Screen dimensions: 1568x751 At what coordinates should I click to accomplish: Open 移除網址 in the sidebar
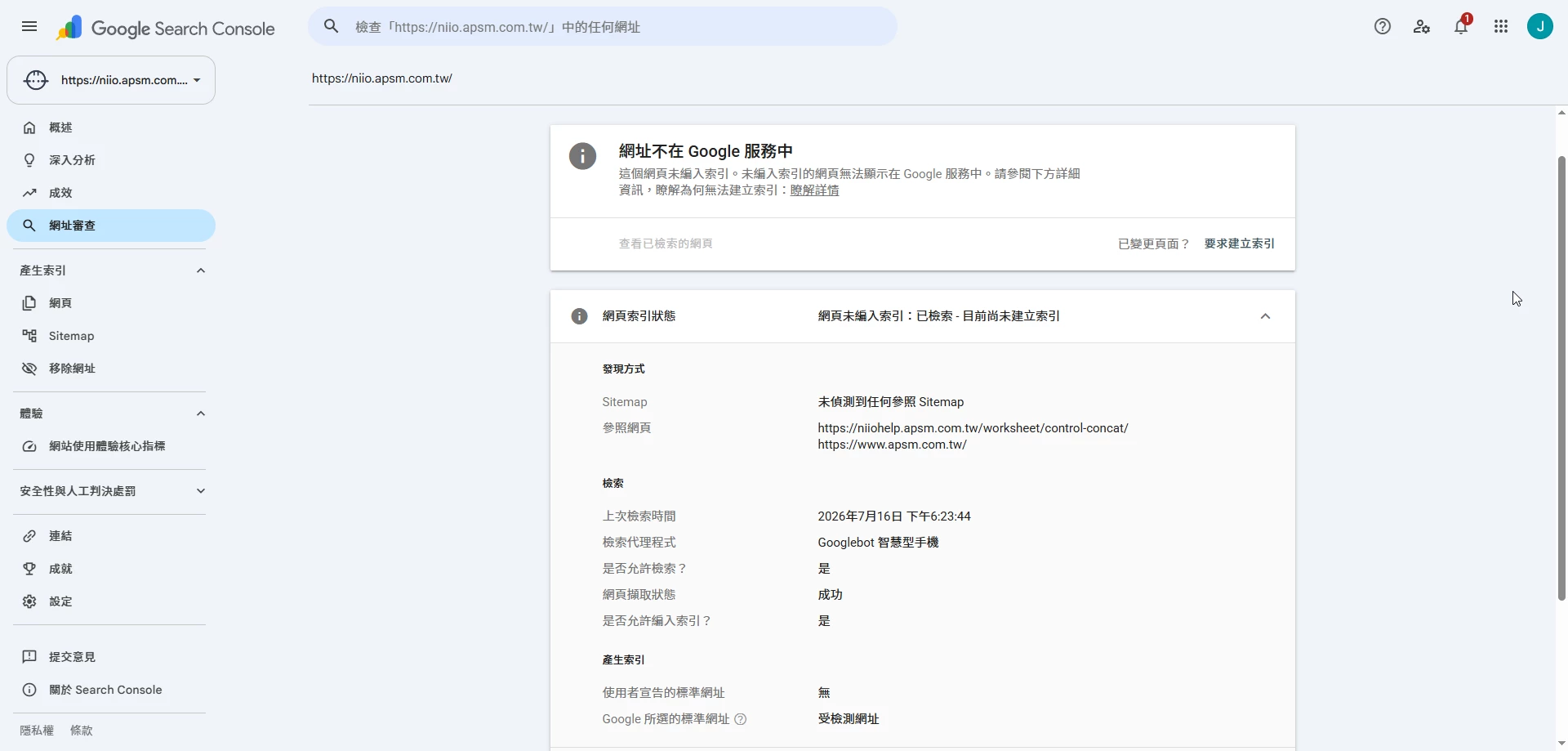click(x=111, y=369)
